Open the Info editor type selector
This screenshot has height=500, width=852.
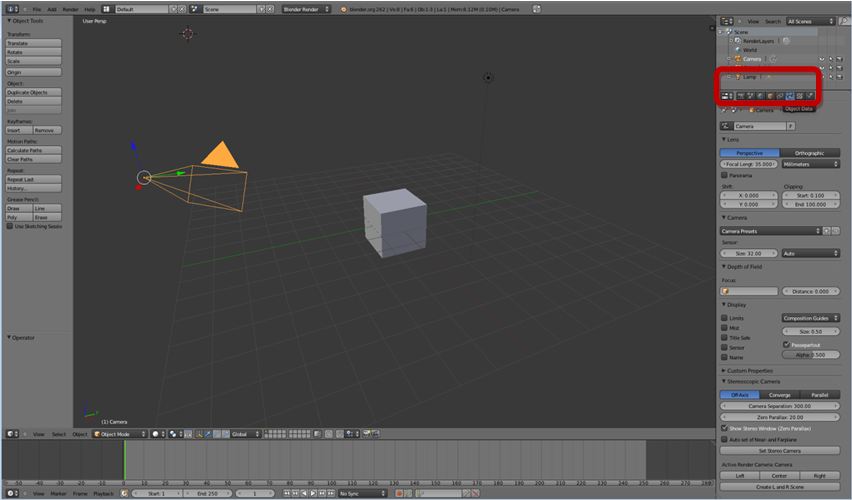click(12, 9)
